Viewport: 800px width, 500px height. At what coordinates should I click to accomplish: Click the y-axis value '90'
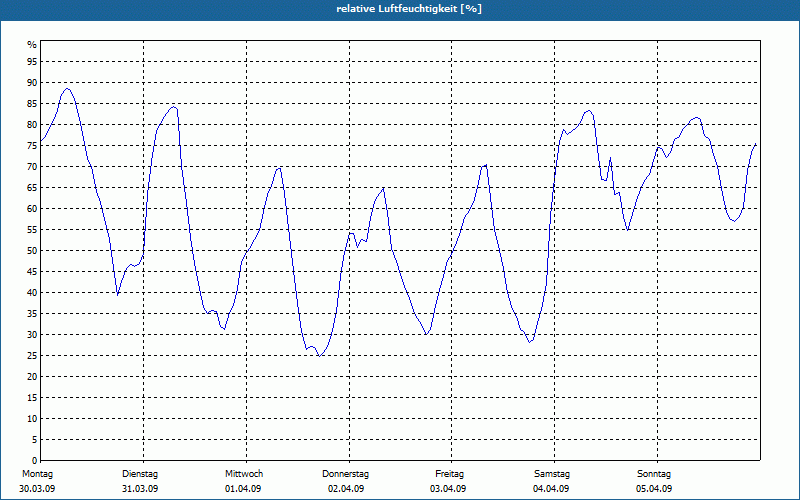click(32, 83)
